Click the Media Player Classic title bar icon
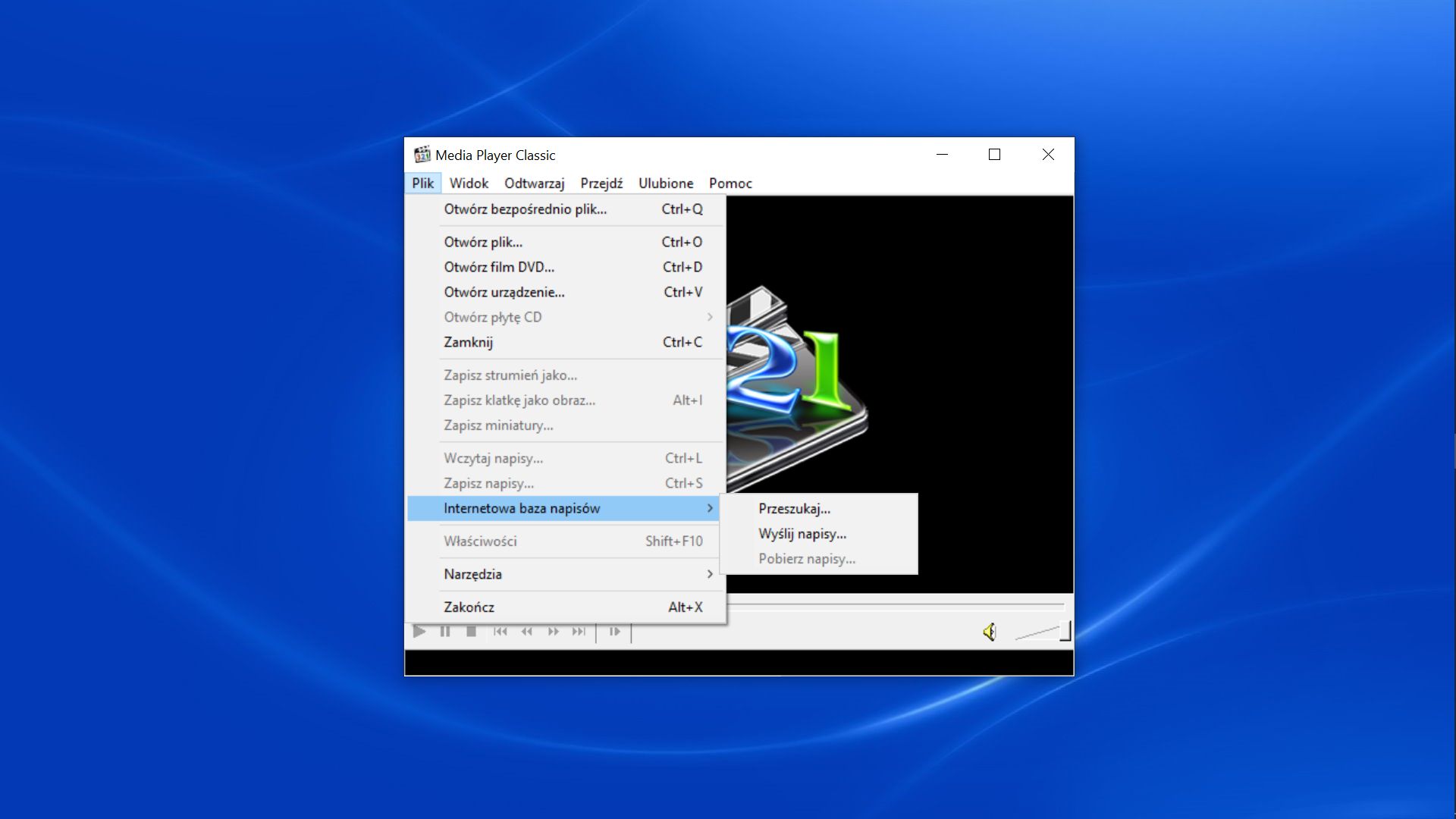Image resolution: width=1456 pixels, height=819 pixels. (422, 155)
